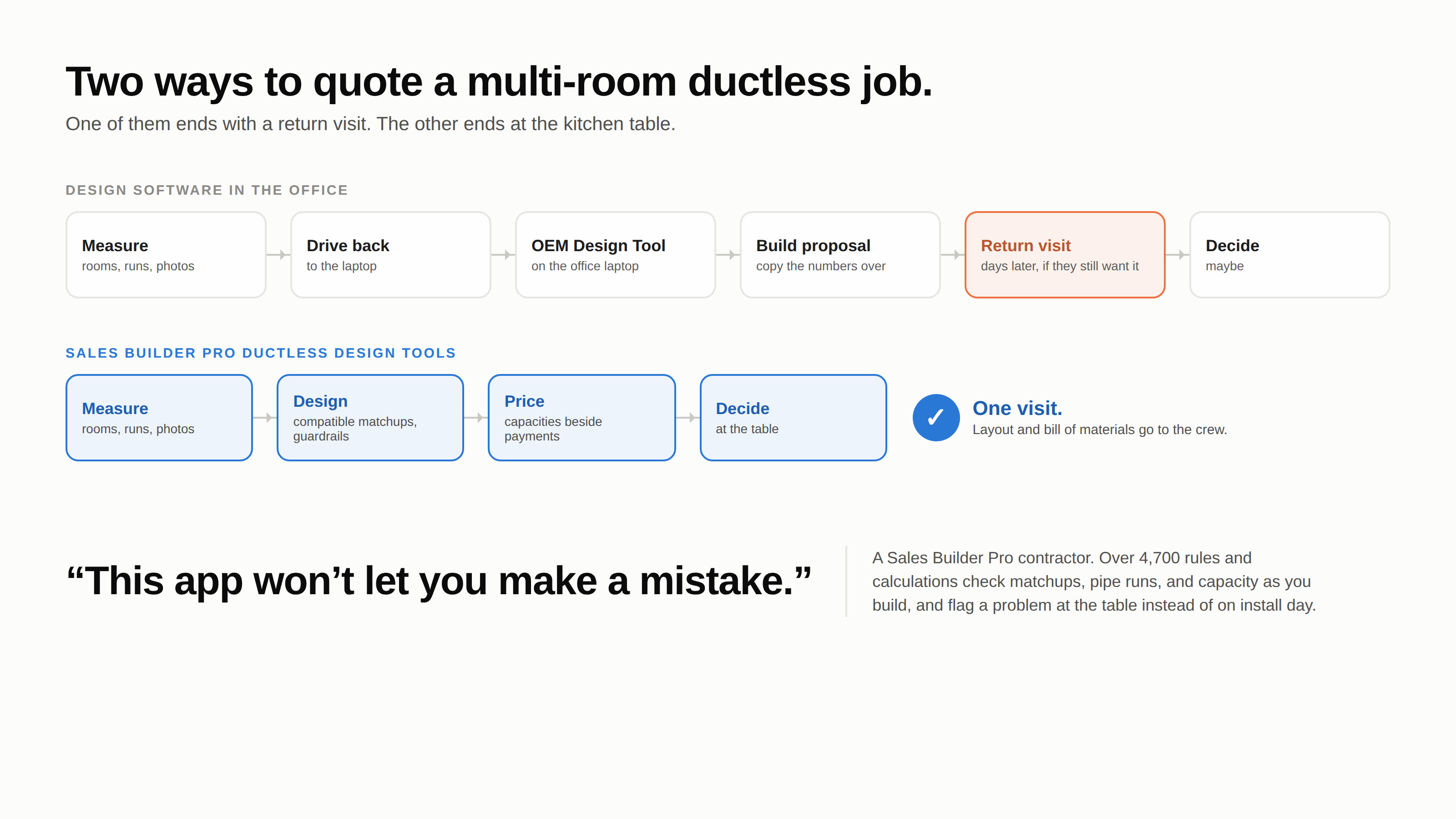Click 'capacities beside payments' text
Screen dimensions: 1456x819
(553, 429)
